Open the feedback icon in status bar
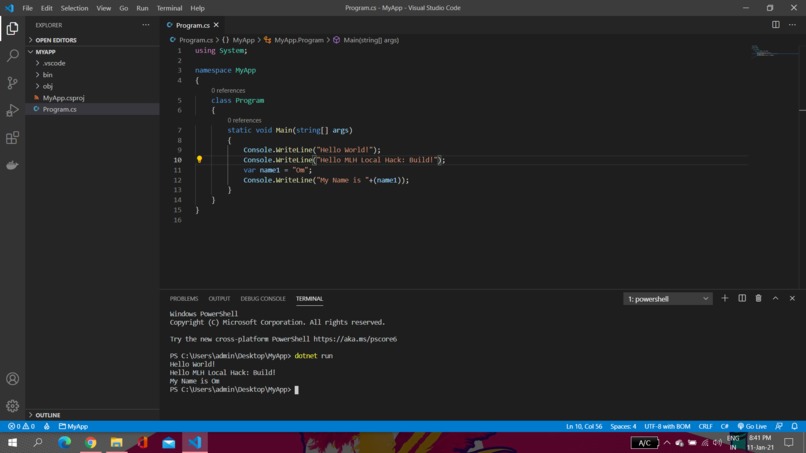This screenshot has height=453, width=806. (779, 426)
